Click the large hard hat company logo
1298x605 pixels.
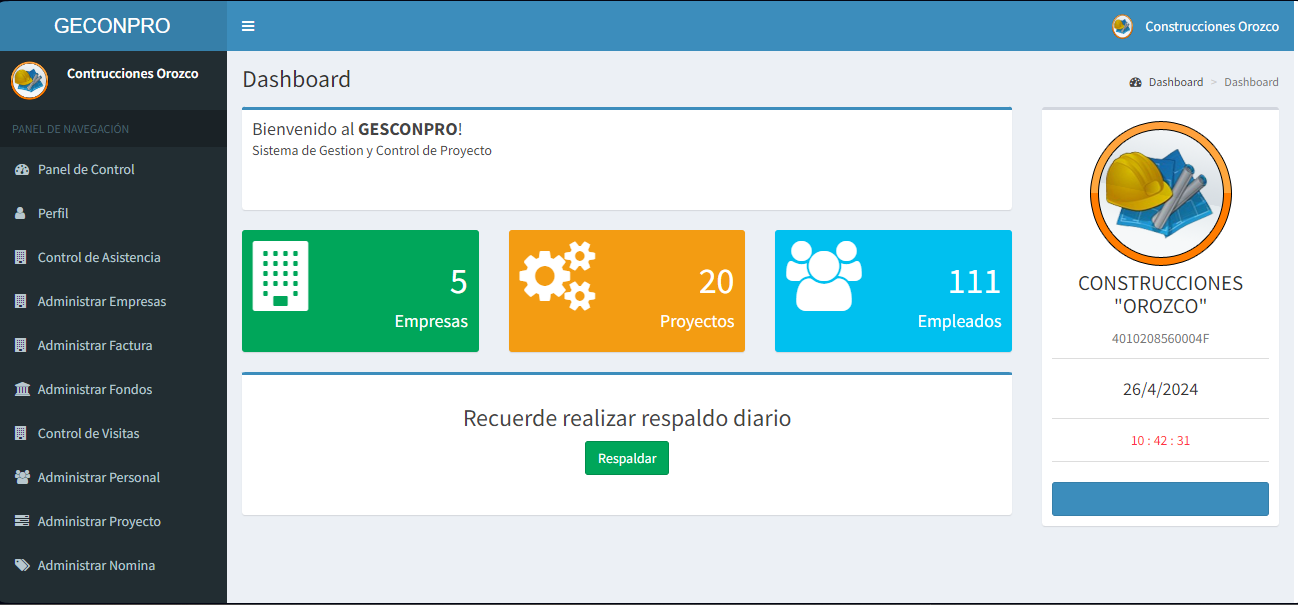tap(1160, 192)
